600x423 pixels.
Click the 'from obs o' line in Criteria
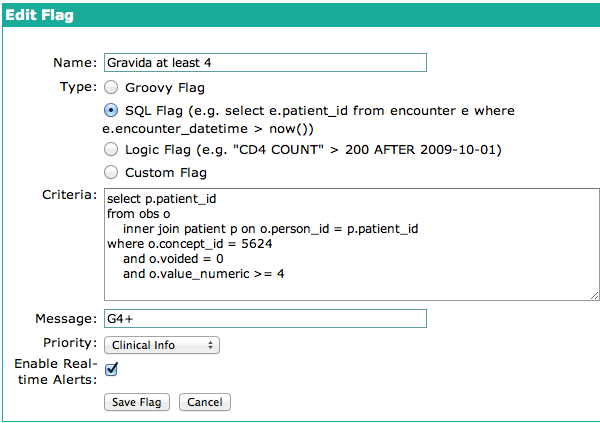[x=137, y=214]
